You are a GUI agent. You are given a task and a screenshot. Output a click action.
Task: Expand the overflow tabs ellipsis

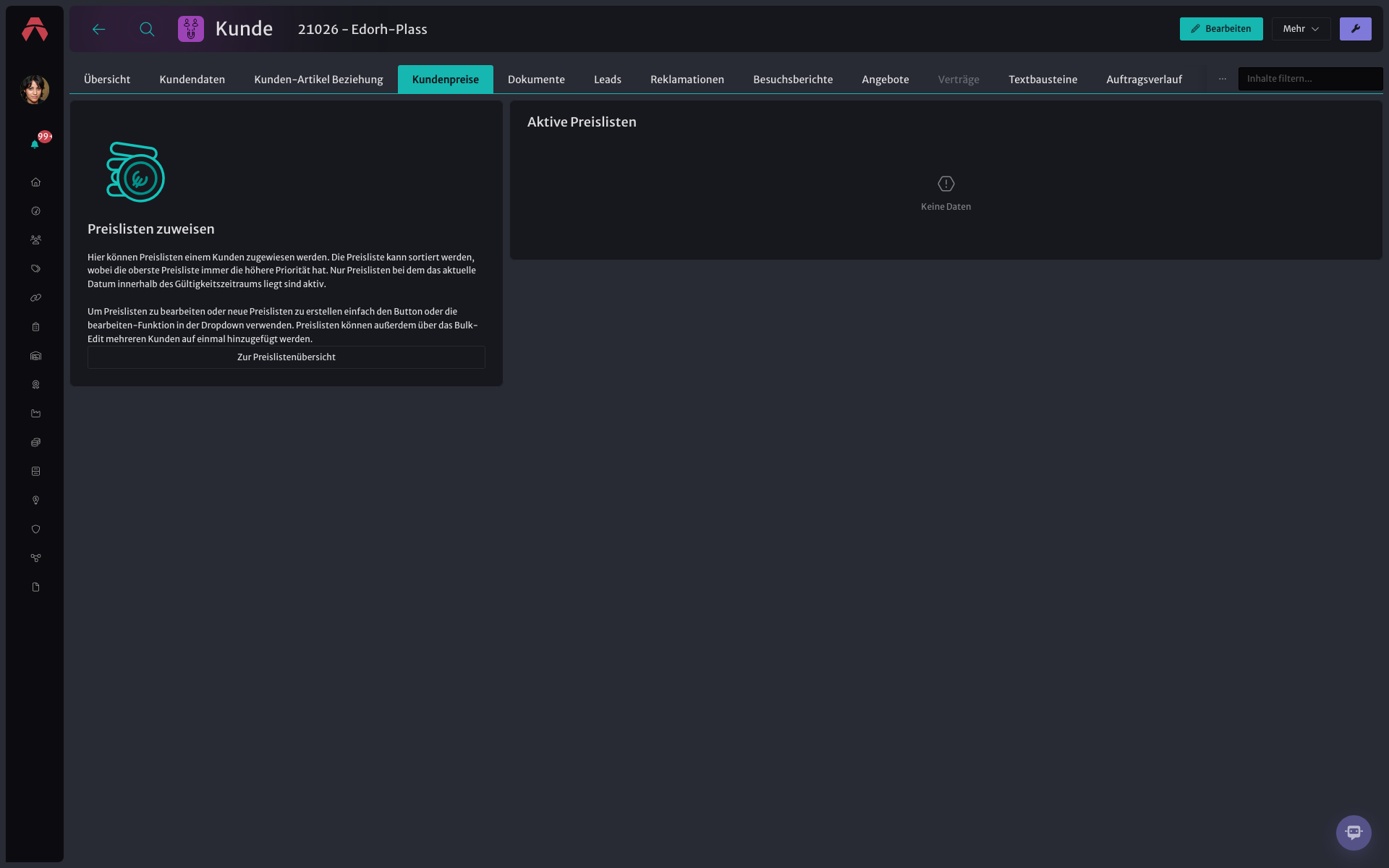pos(1222,79)
